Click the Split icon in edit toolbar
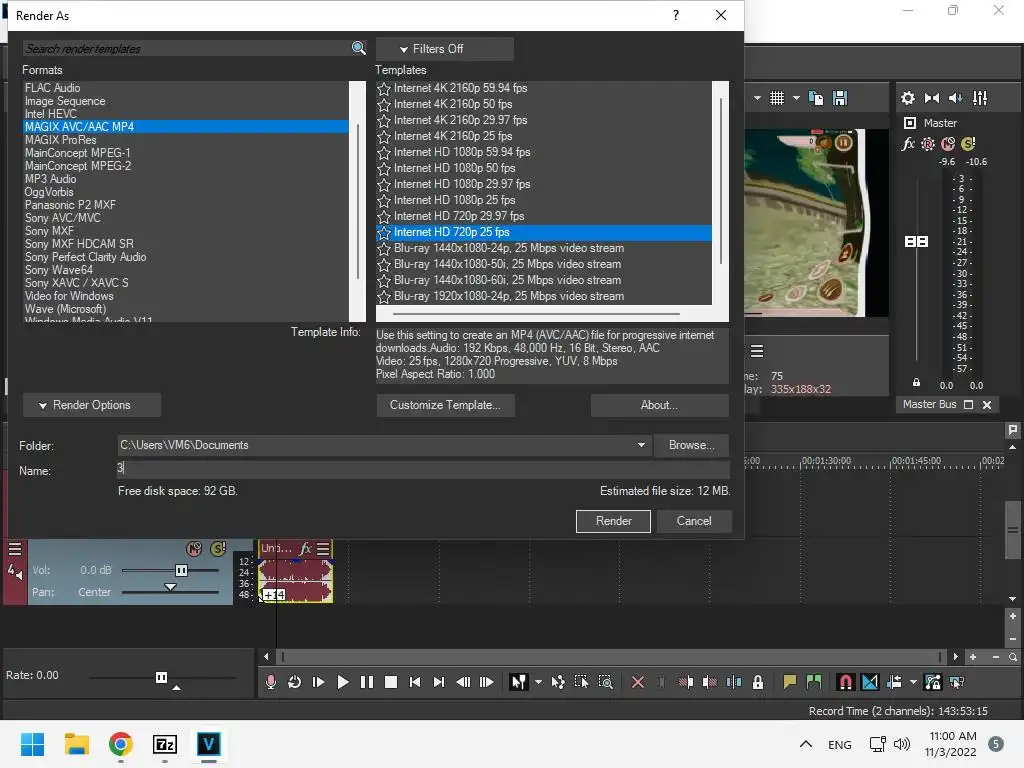 (734, 682)
